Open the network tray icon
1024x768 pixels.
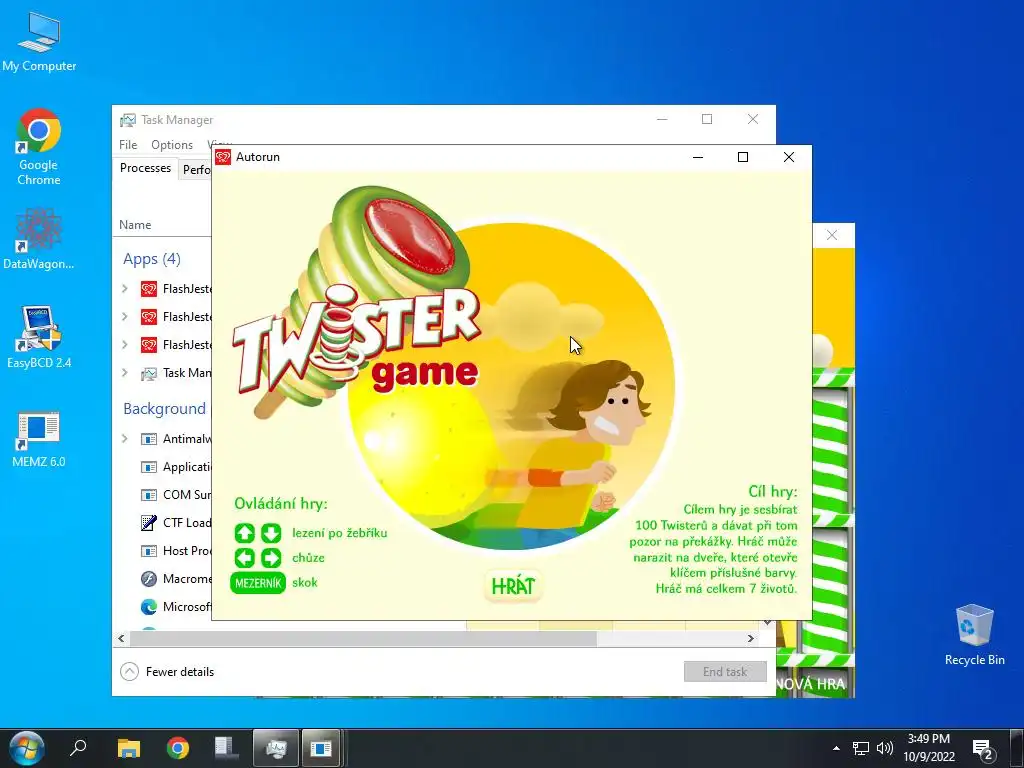click(861, 748)
